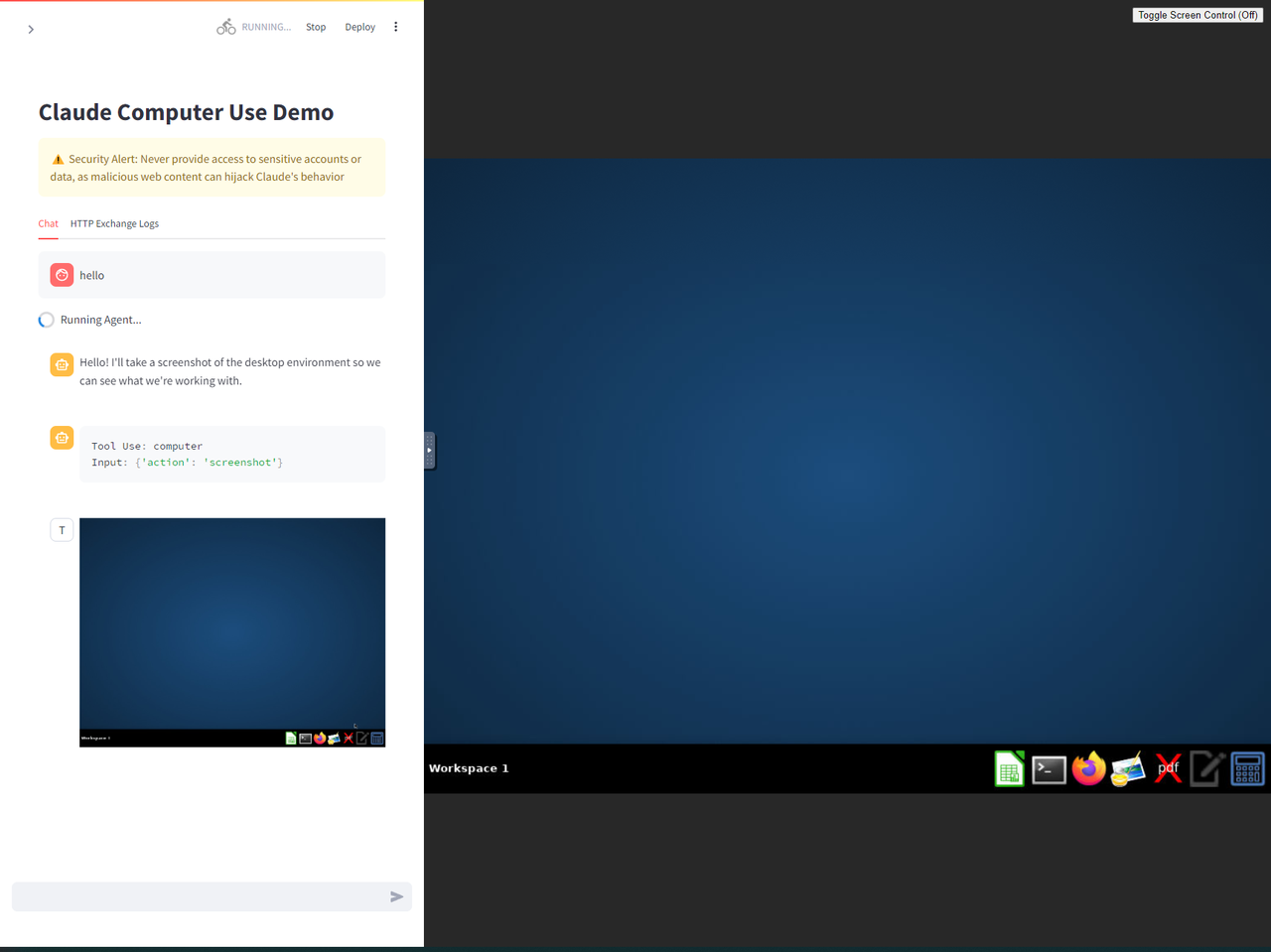Click the Workspace 1 label

coord(469,768)
